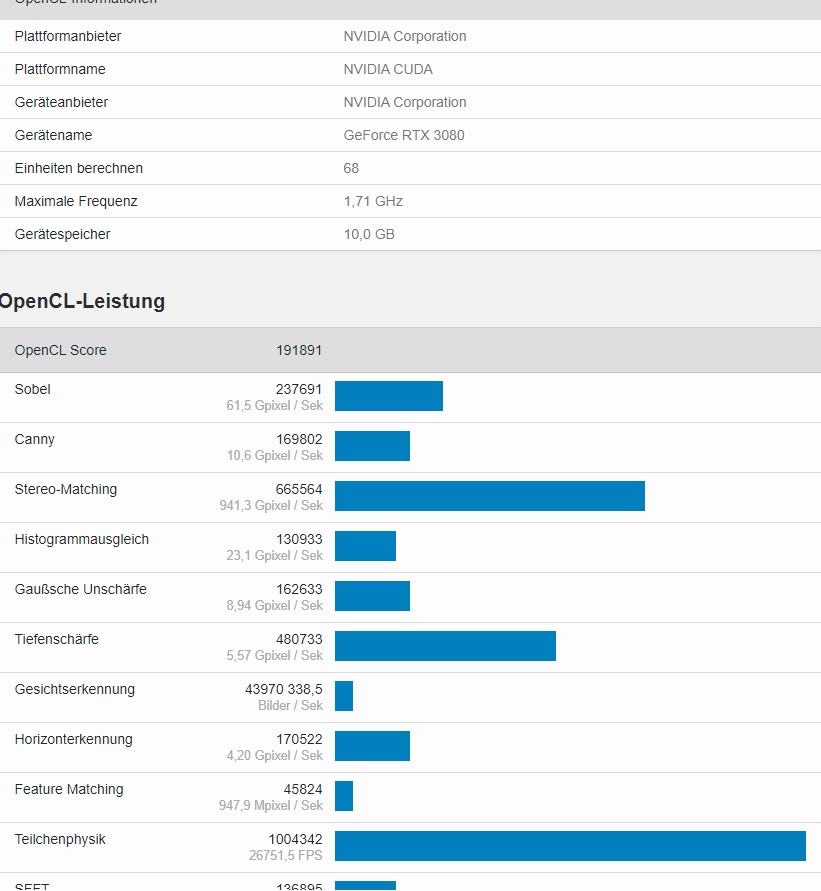
Task: Click the Tiefenschärfe label
Action: (x=57, y=639)
